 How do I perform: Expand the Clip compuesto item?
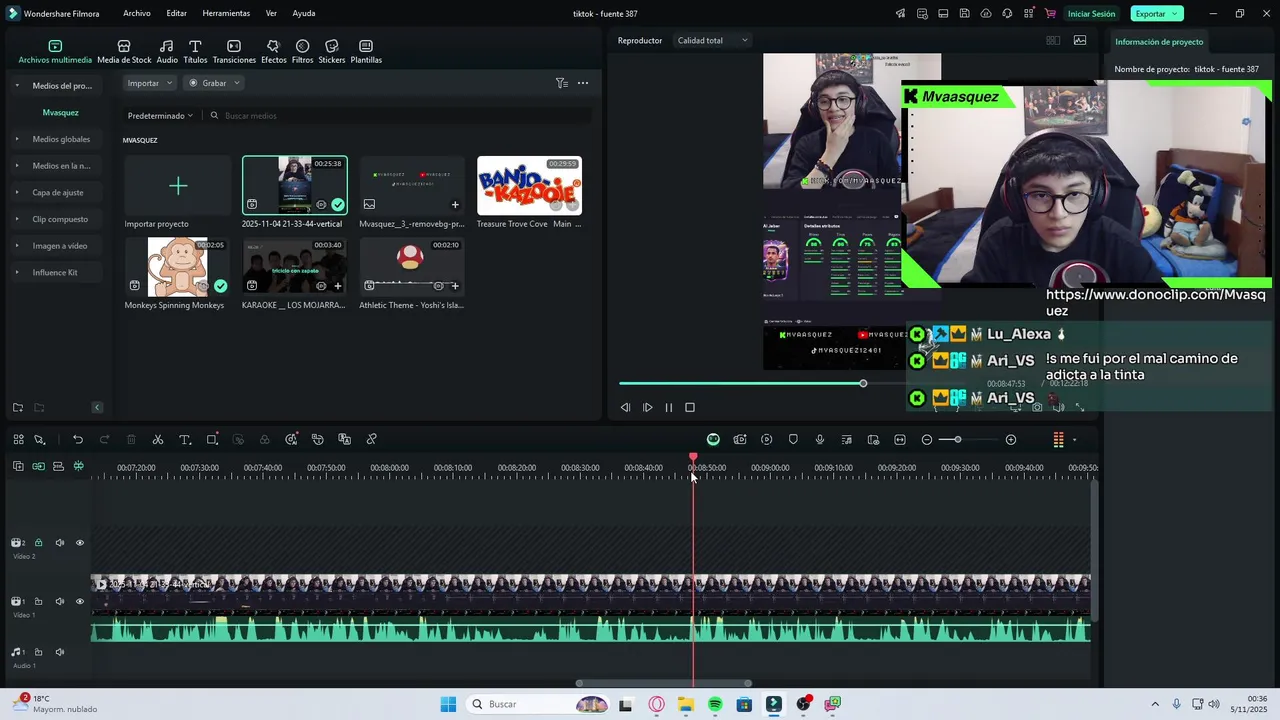[x=16, y=219]
